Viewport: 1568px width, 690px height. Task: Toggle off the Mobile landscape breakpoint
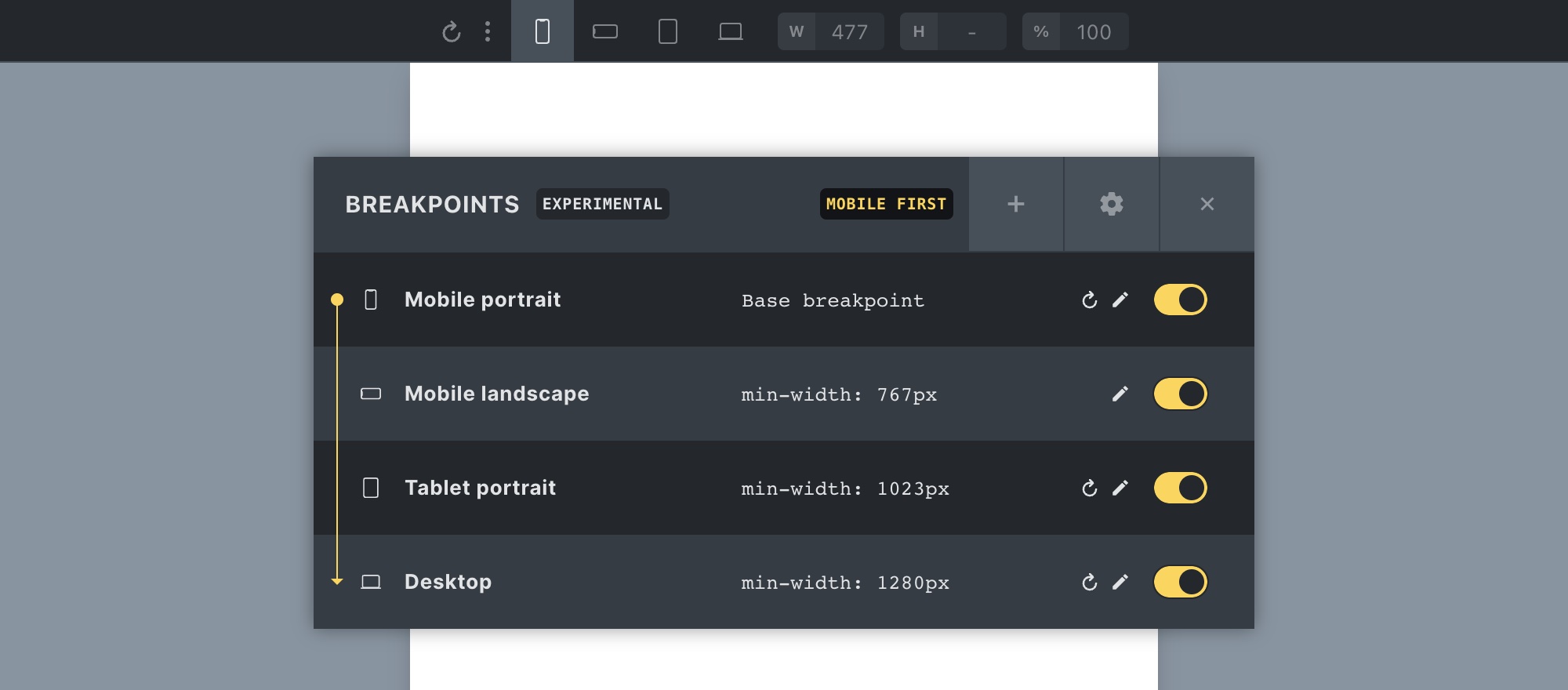pos(1180,394)
